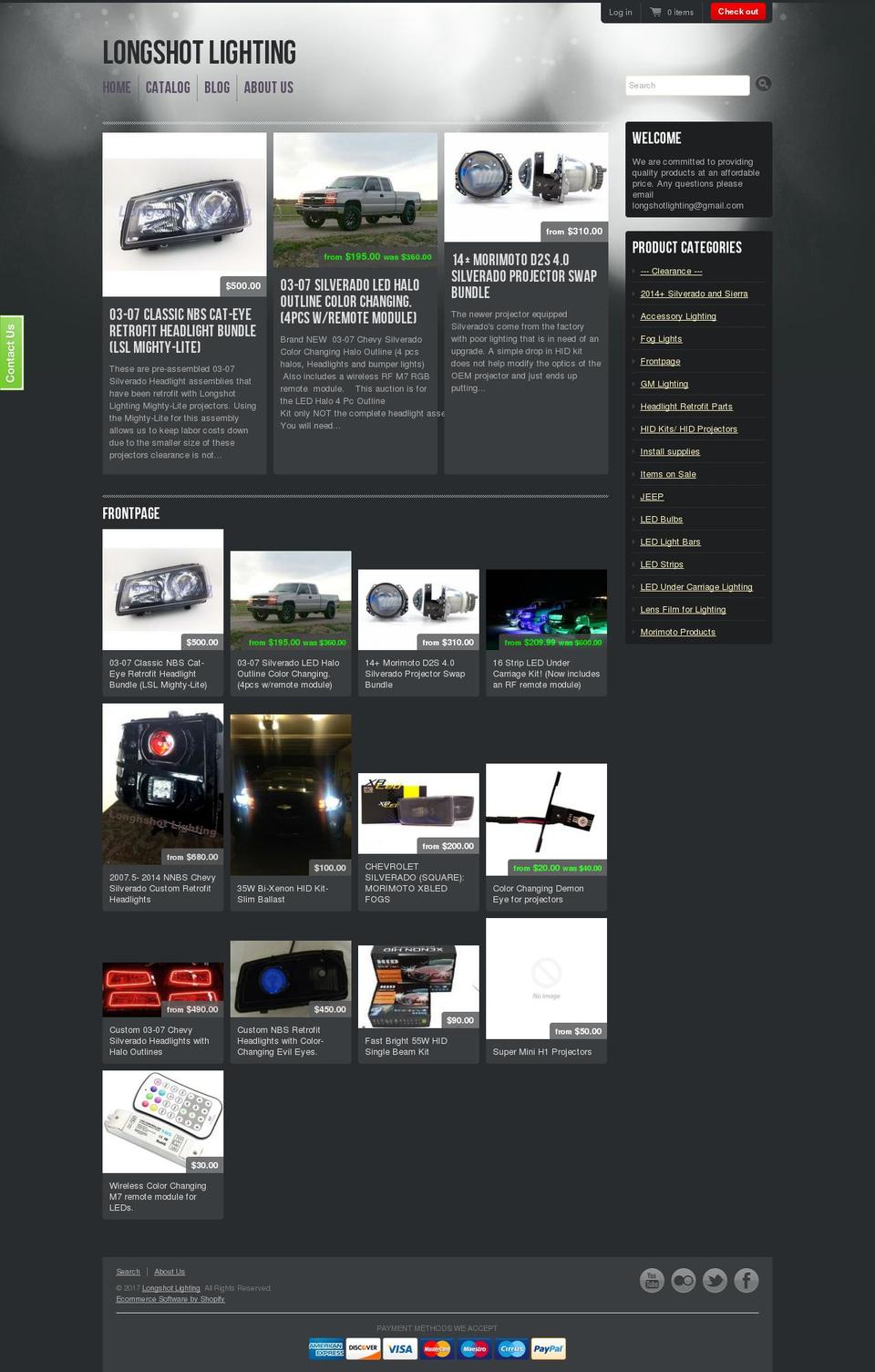Screen dimensions: 875x1372
Task: Visit the Facebook icon in the footer
Action: point(747,1280)
